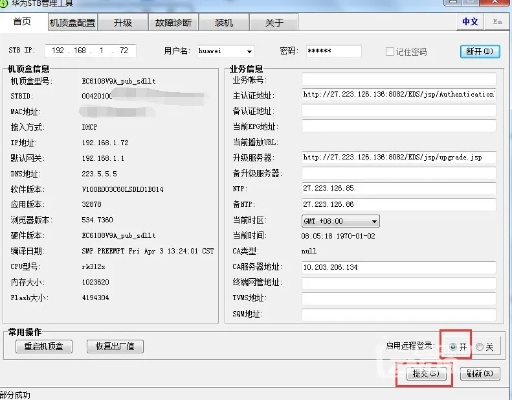Select the CPU model rk312x text
The image size is (512, 400).
pyautogui.click(x=93, y=267)
